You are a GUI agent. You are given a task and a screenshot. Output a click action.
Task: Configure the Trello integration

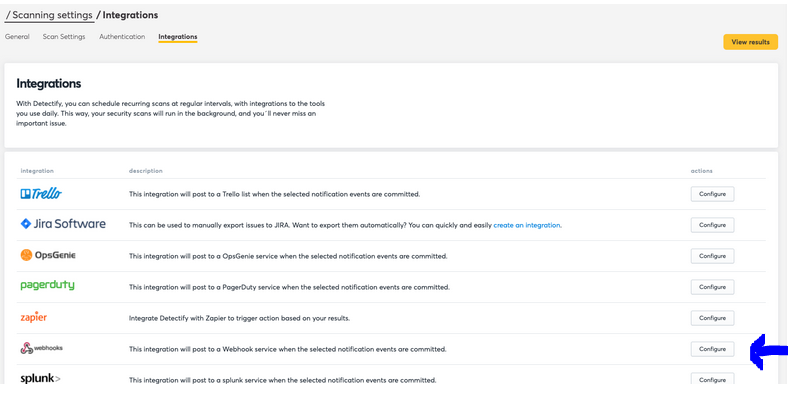712,194
